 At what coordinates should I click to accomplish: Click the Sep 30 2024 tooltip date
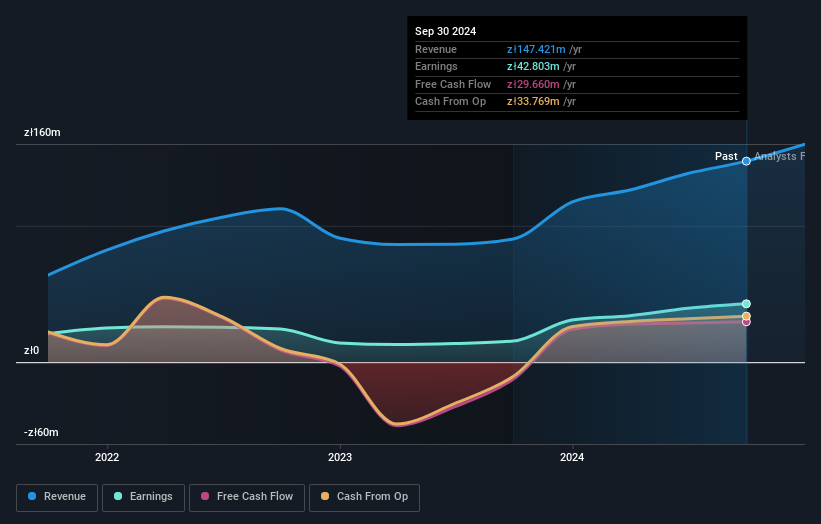point(446,31)
